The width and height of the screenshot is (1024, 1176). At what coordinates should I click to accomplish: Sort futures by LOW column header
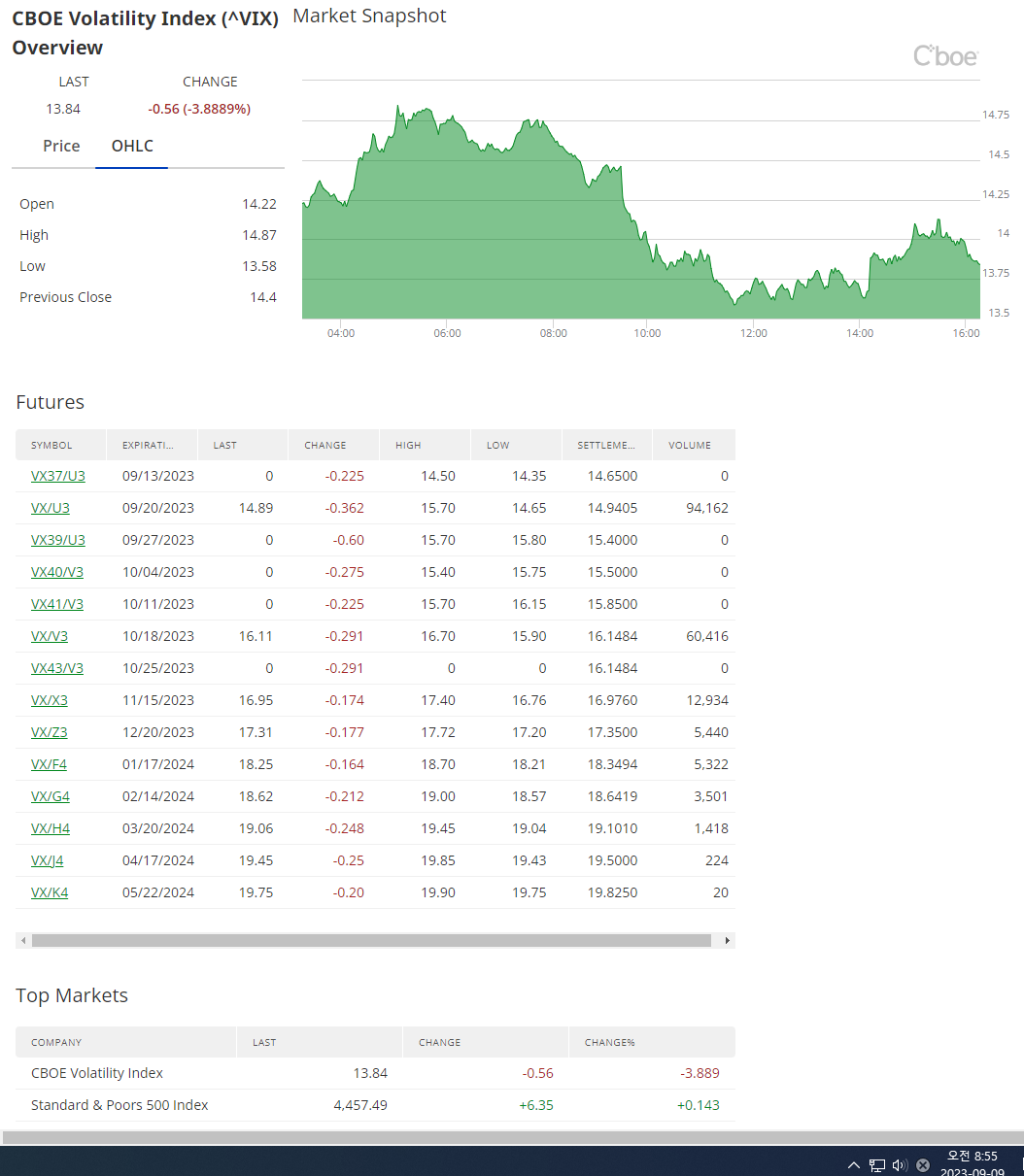[517, 445]
